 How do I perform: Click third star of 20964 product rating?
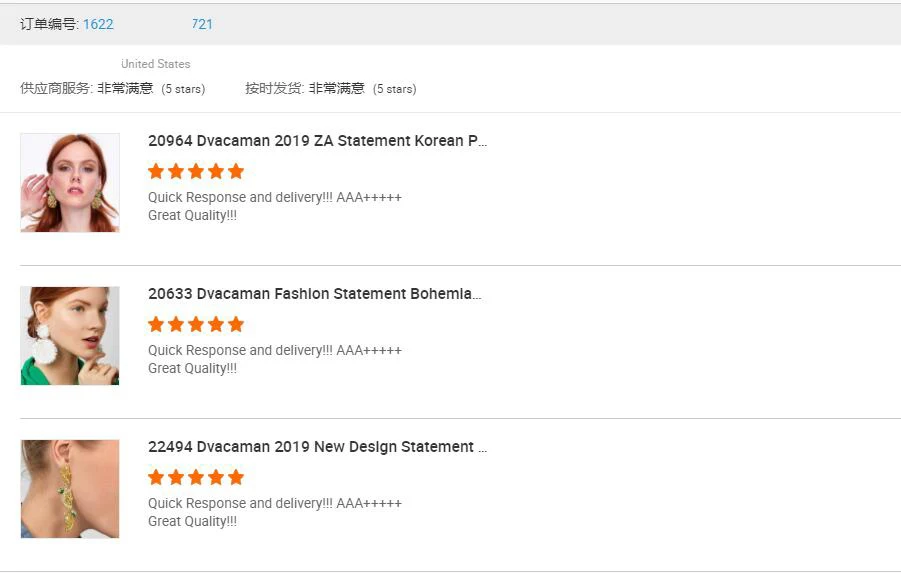point(196,171)
